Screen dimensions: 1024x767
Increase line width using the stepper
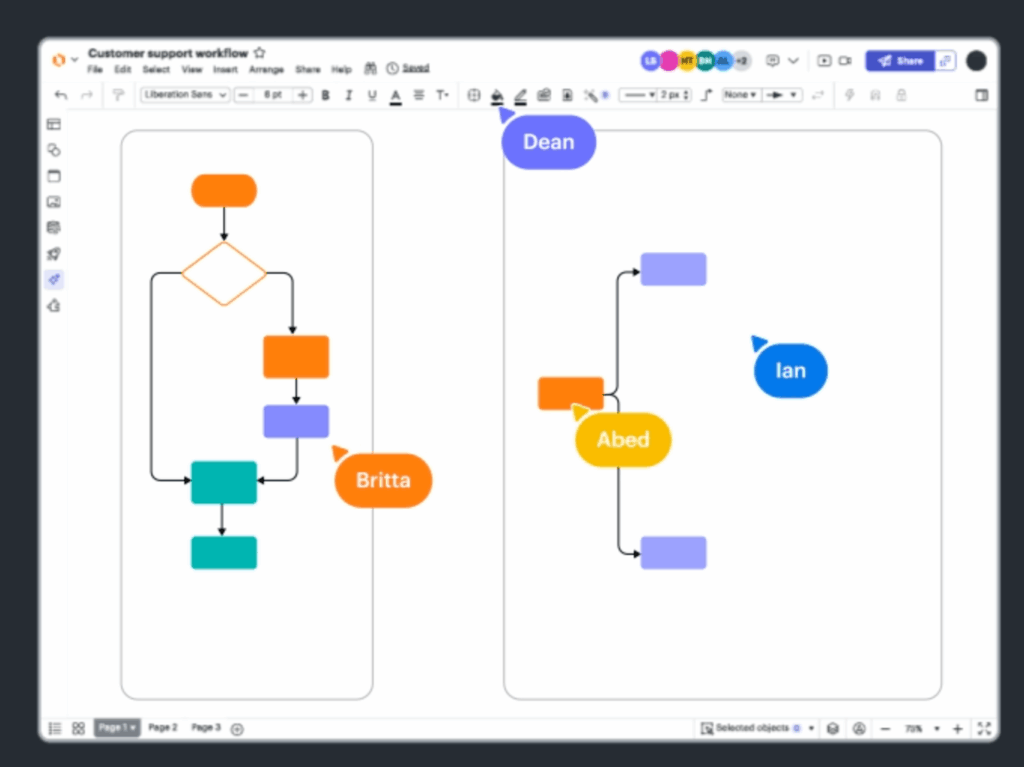[686, 91]
